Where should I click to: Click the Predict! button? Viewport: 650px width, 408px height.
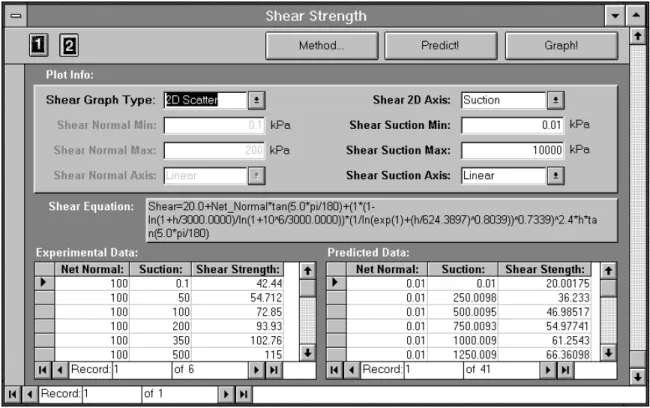tap(440, 46)
